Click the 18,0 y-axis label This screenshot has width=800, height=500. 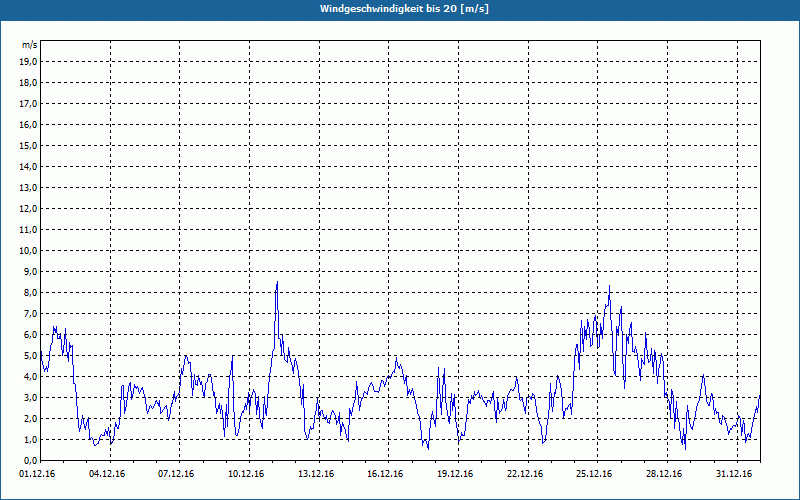(x=28, y=83)
